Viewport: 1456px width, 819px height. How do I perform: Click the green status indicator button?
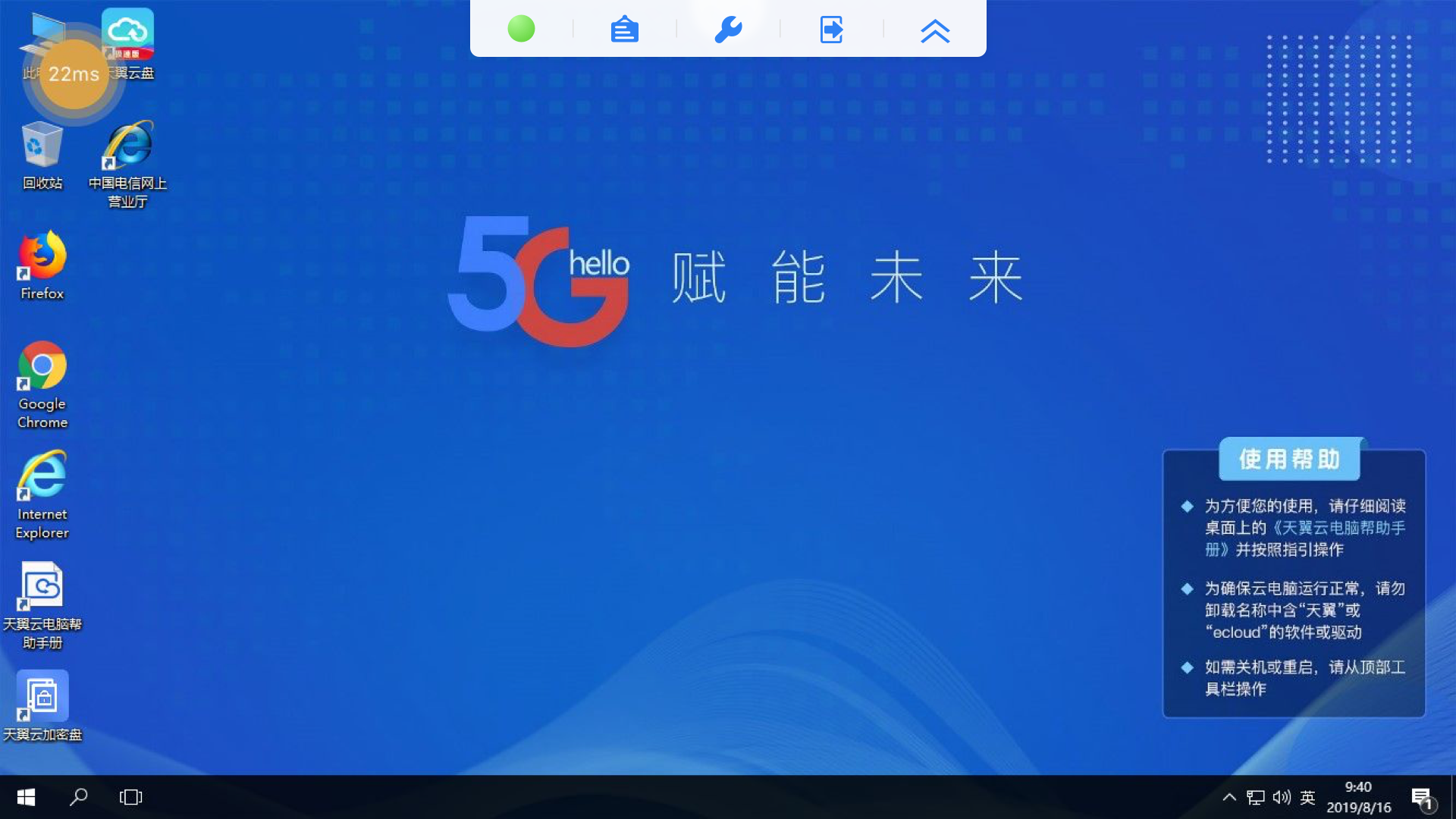click(x=521, y=29)
